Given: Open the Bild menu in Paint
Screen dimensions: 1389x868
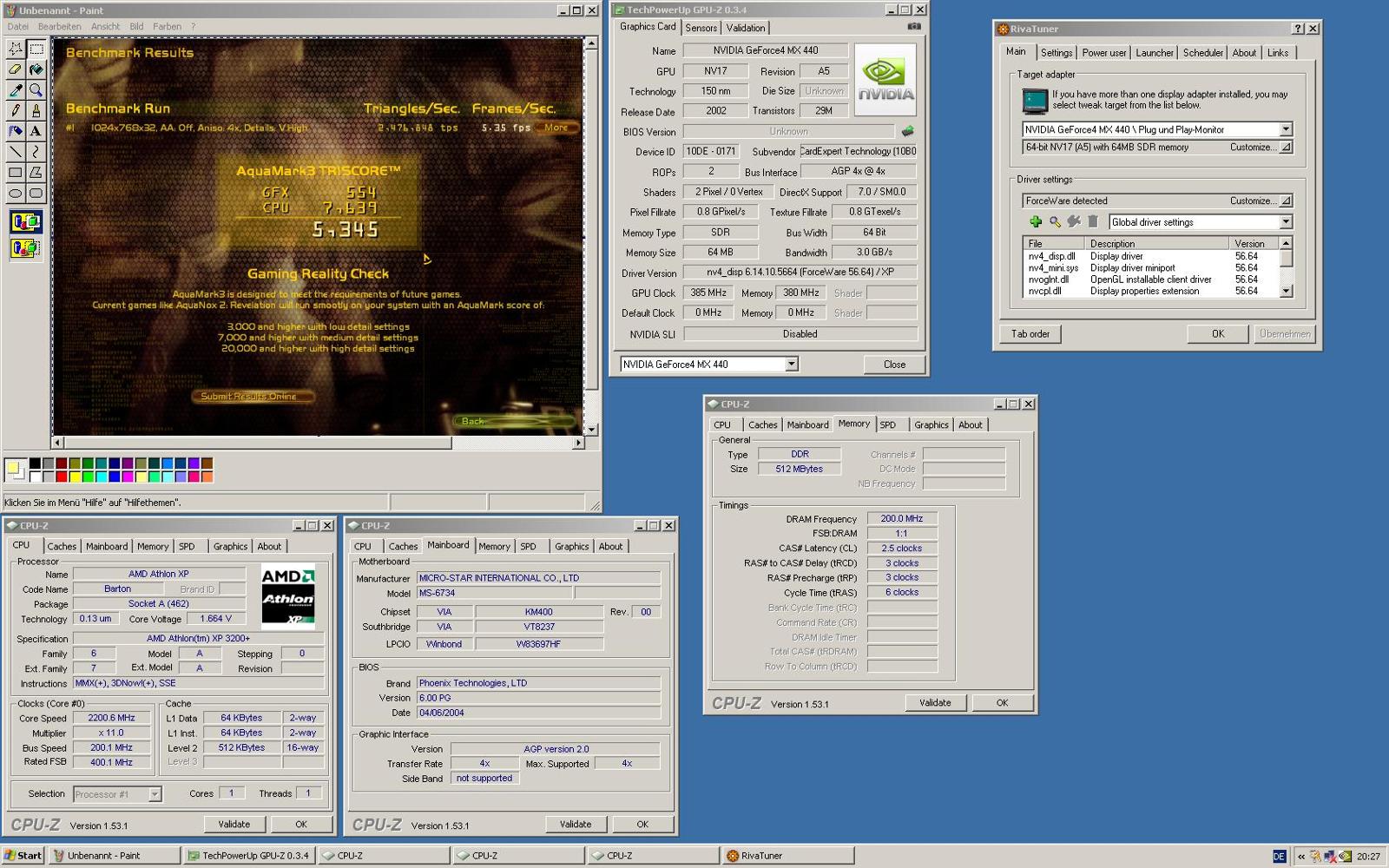Looking at the screenshot, I should tap(136, 26).
